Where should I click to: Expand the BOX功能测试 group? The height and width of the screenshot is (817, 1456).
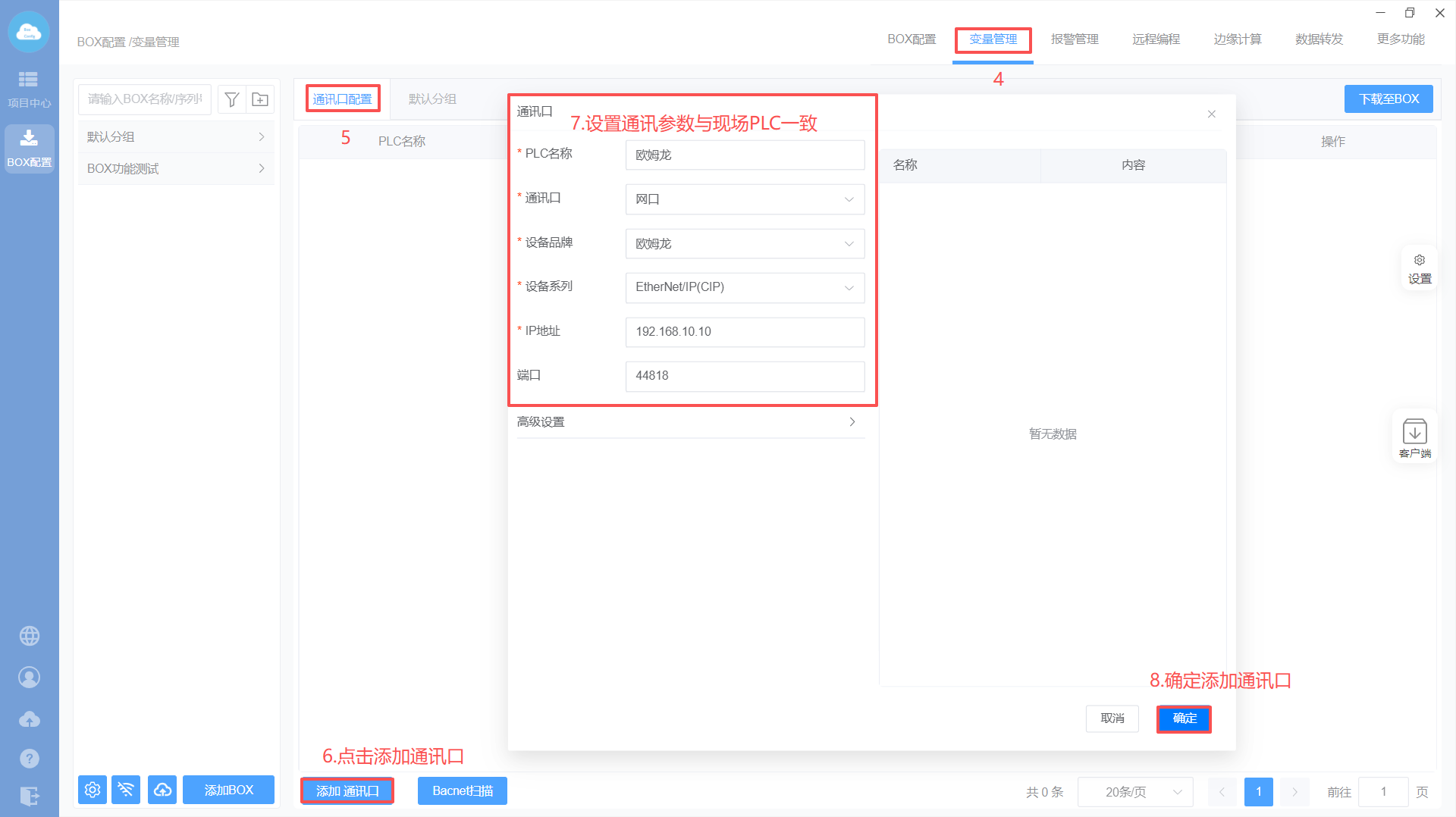(175, 168)
